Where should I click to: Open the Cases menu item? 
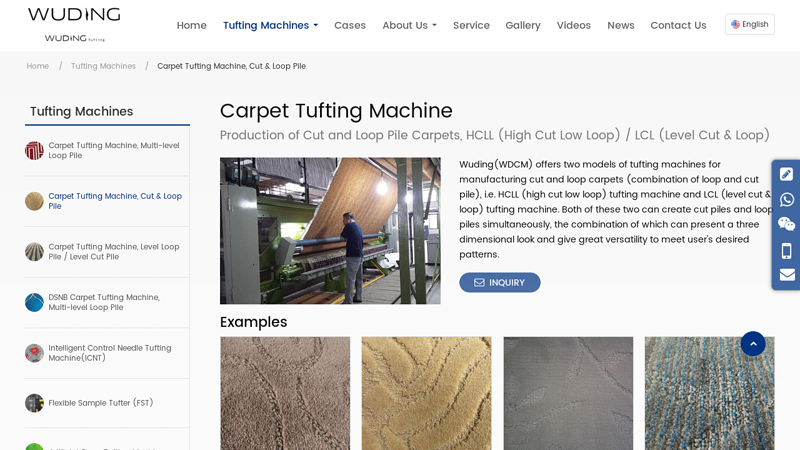[x=349, y=25]
